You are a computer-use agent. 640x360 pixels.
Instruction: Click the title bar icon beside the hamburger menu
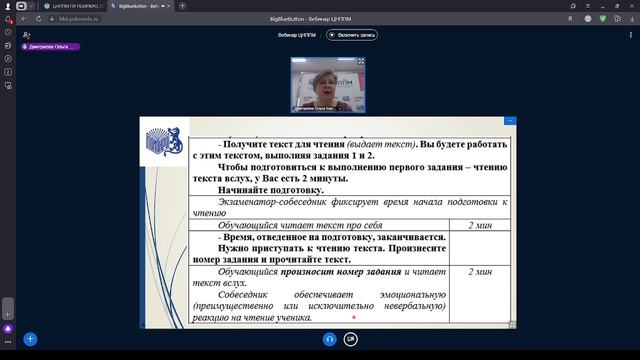[x=573, y=6]
